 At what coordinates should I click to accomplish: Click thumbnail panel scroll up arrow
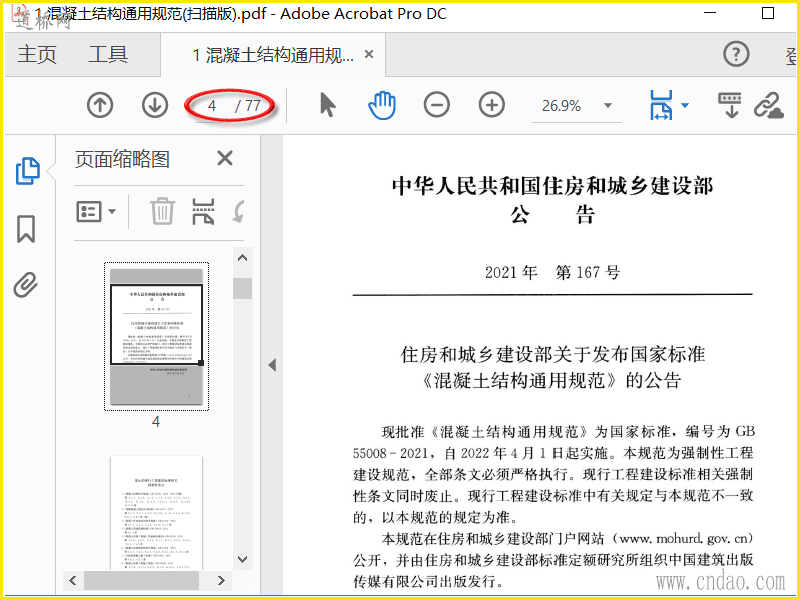pos(243,258)
